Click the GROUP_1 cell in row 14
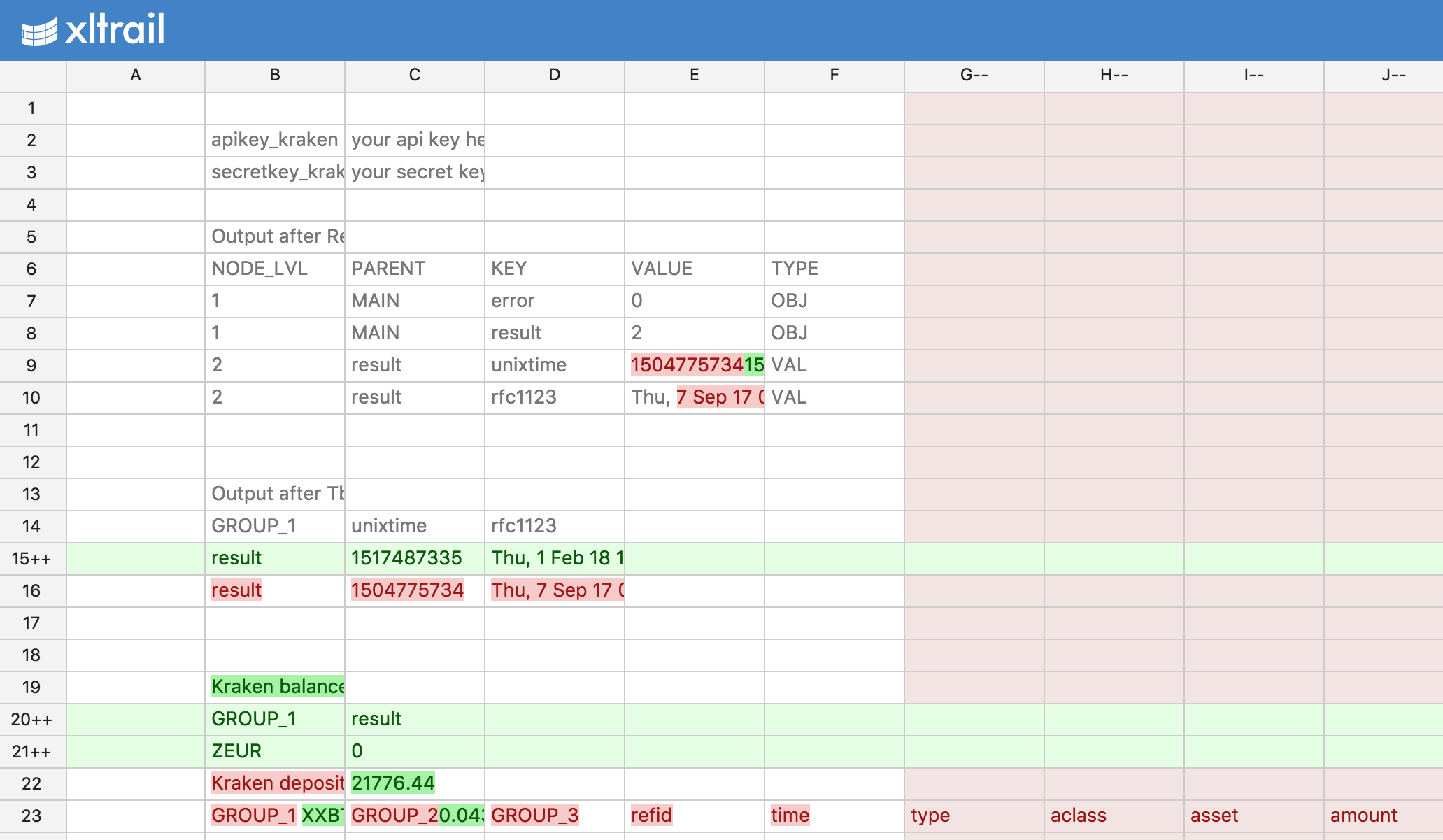Screen dimensions: 1443x840 pos(275,527)
